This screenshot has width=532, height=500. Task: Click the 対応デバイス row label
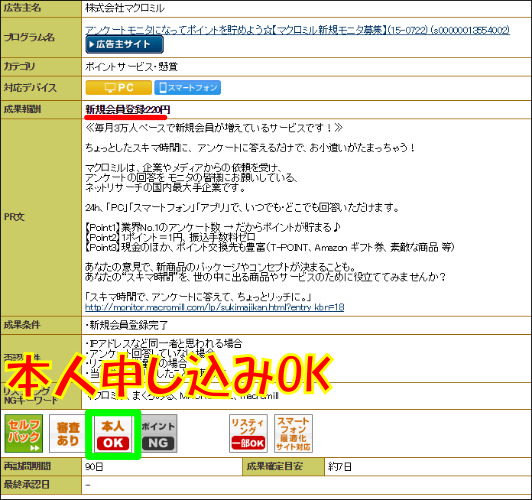(30, 88)
